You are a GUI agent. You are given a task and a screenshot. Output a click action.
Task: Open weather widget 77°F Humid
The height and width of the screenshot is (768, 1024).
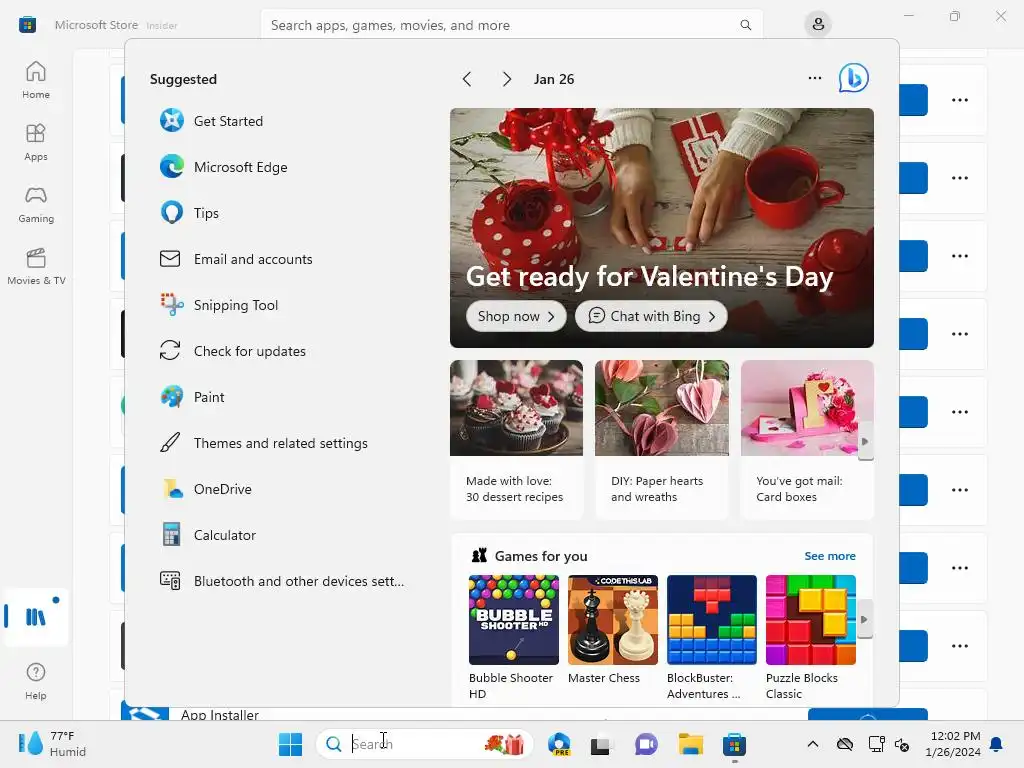(52, 744)
